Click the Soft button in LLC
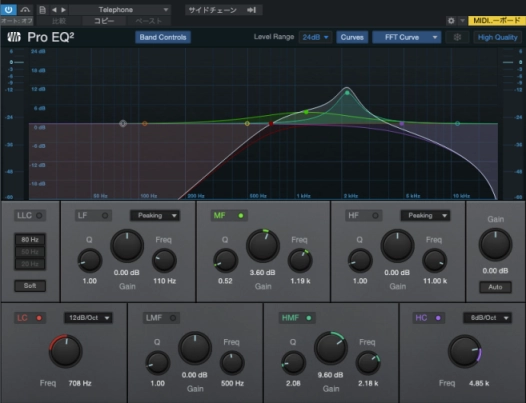526x403 pixels. [x=30, y=286]
